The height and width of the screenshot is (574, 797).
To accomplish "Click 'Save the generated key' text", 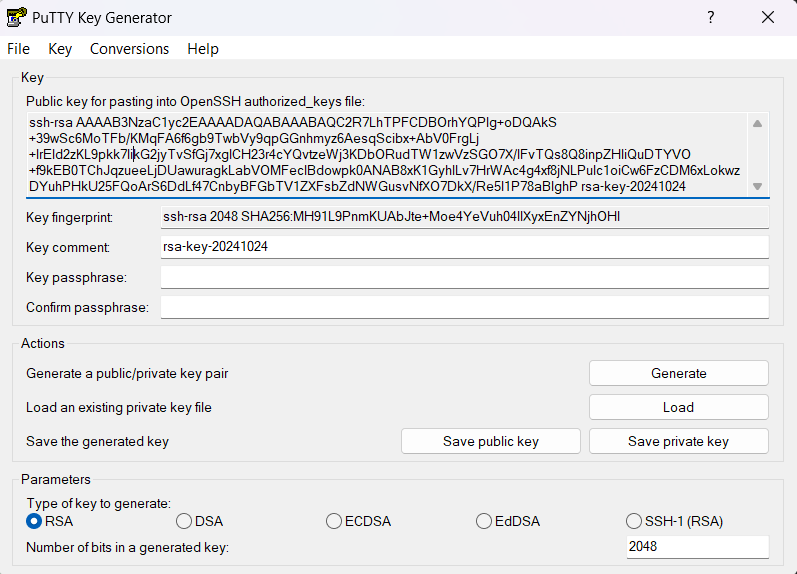I will [97, 441].
